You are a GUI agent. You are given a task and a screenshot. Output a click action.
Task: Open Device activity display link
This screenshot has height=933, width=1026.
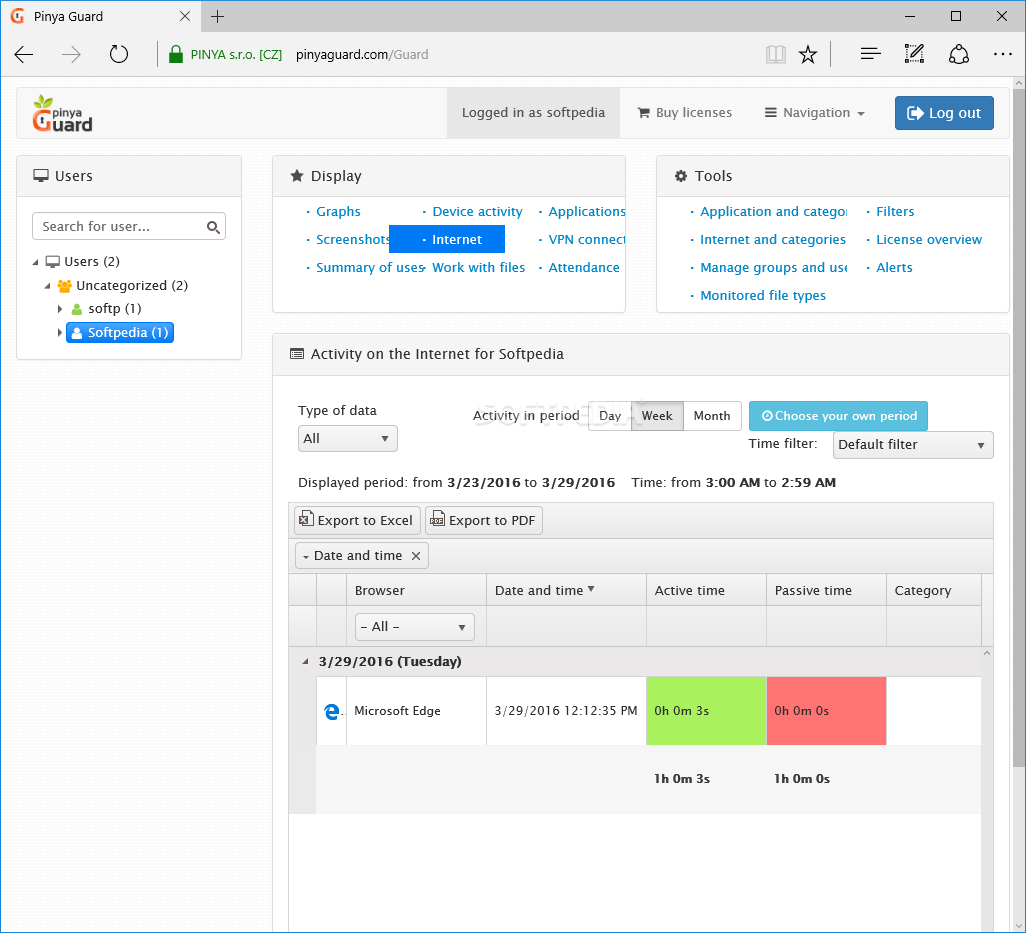coord(477,211)
